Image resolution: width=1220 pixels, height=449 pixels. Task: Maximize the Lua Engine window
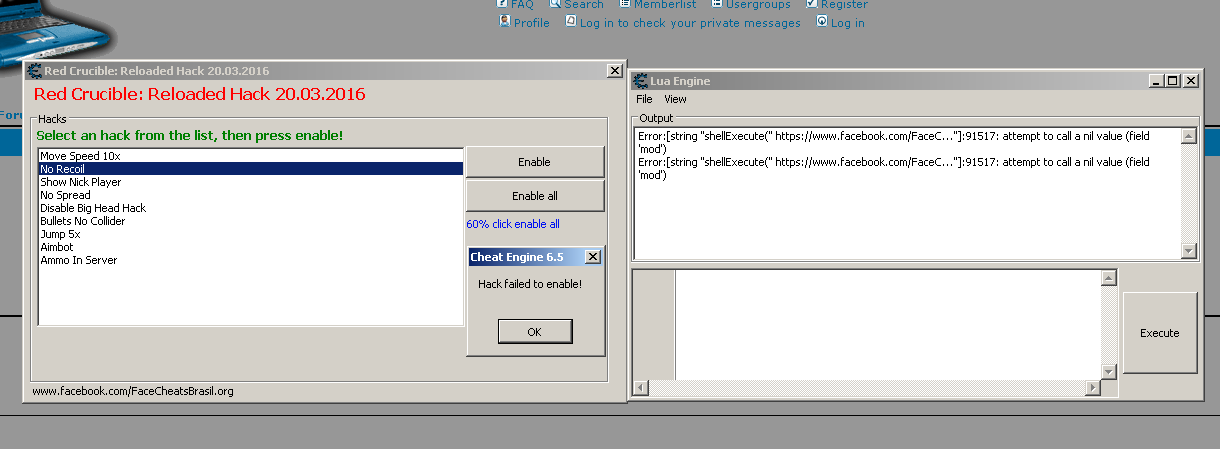[1173, 81]
